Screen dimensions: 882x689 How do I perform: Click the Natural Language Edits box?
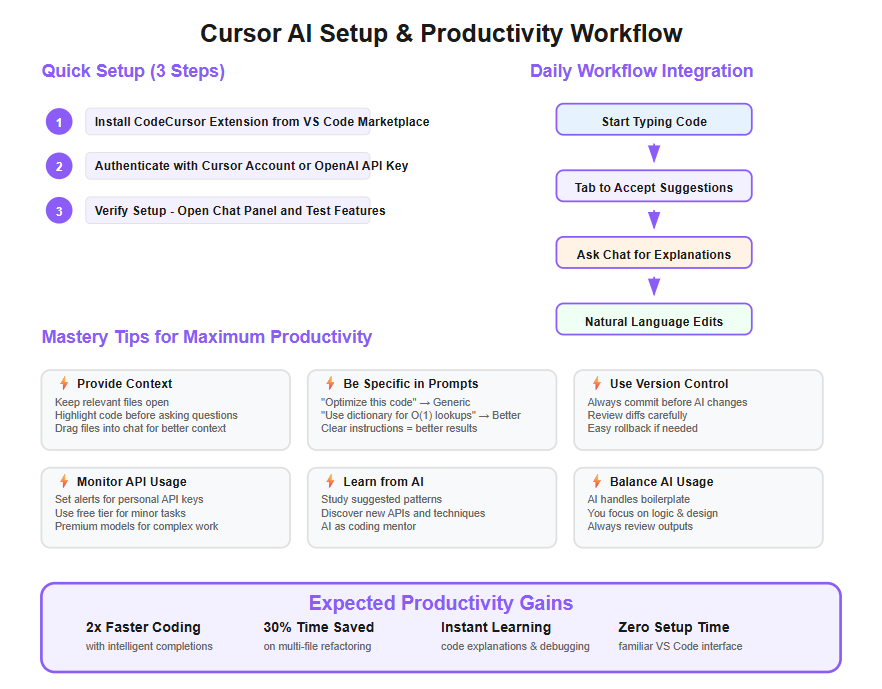[654, 319]
